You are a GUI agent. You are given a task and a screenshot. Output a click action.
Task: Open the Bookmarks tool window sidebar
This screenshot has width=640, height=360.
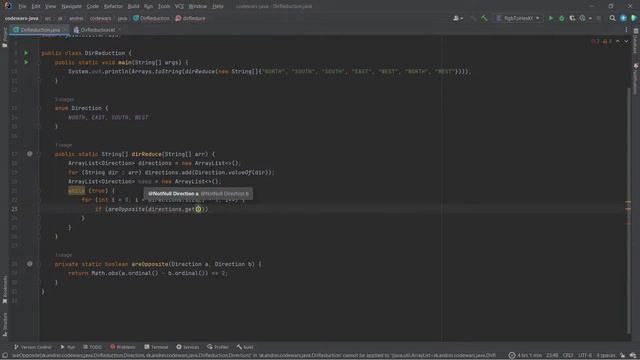click(4, 289)
